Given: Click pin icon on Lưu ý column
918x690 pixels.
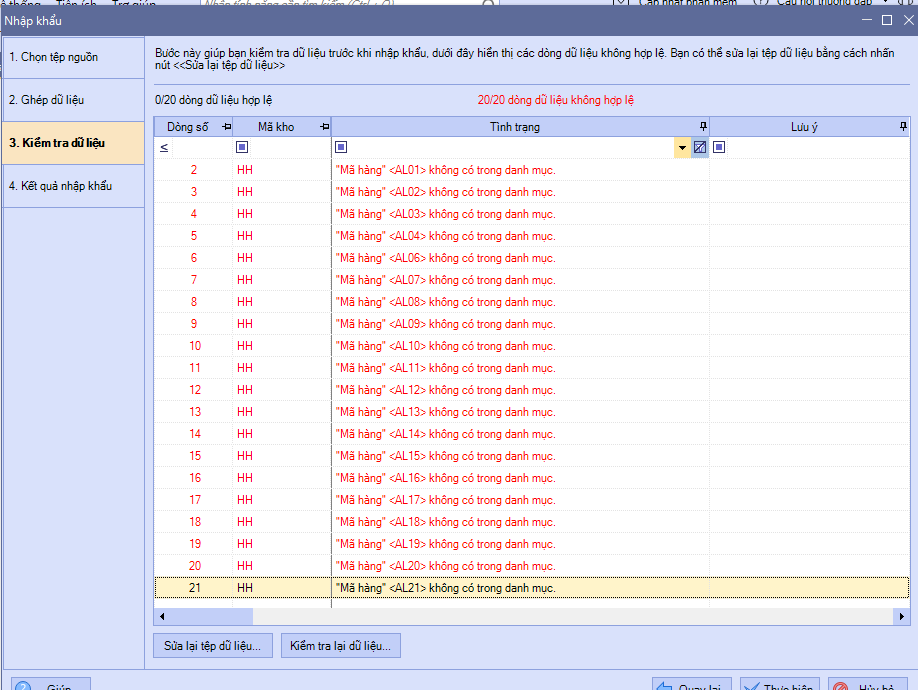Looking at the screenshot, I should (902, 127).
